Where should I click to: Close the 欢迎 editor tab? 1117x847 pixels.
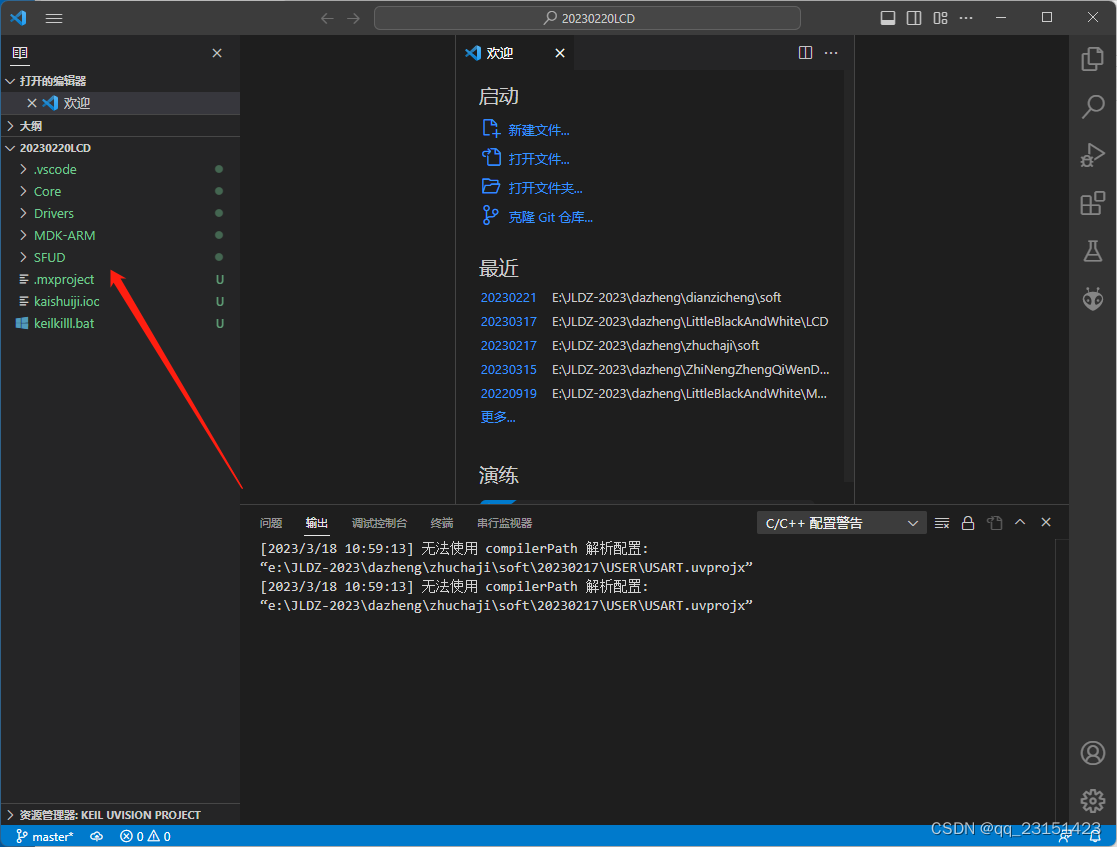pyautogui.click(x=560, y=53)
